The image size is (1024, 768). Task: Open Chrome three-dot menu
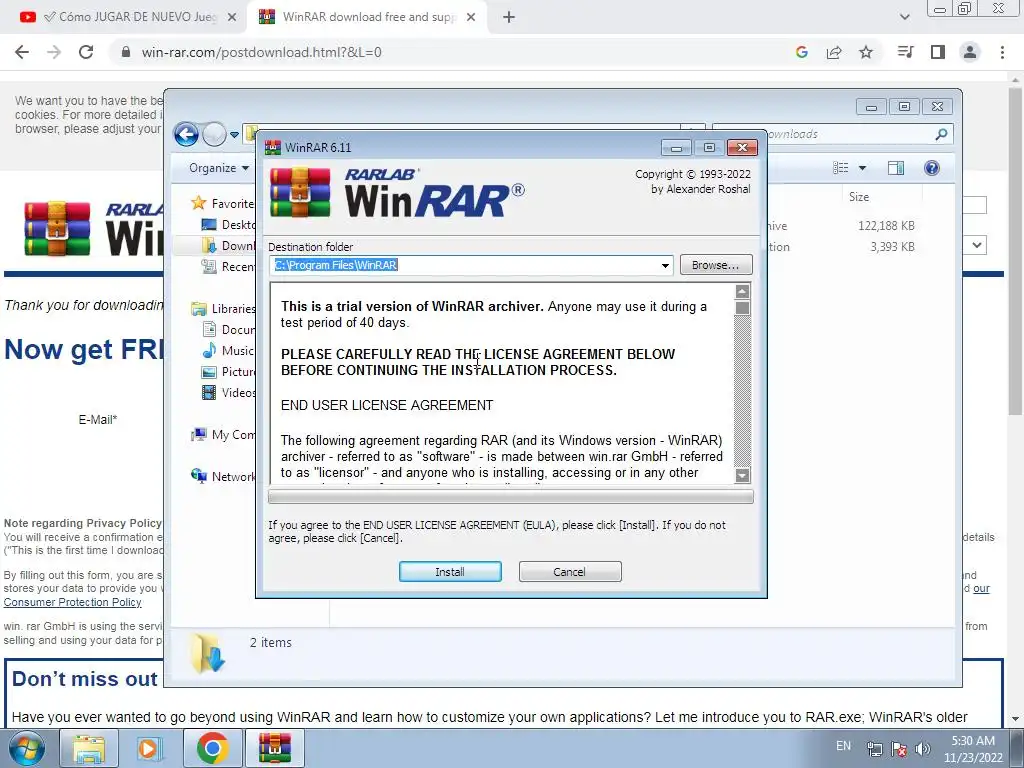pos(1002,52)
